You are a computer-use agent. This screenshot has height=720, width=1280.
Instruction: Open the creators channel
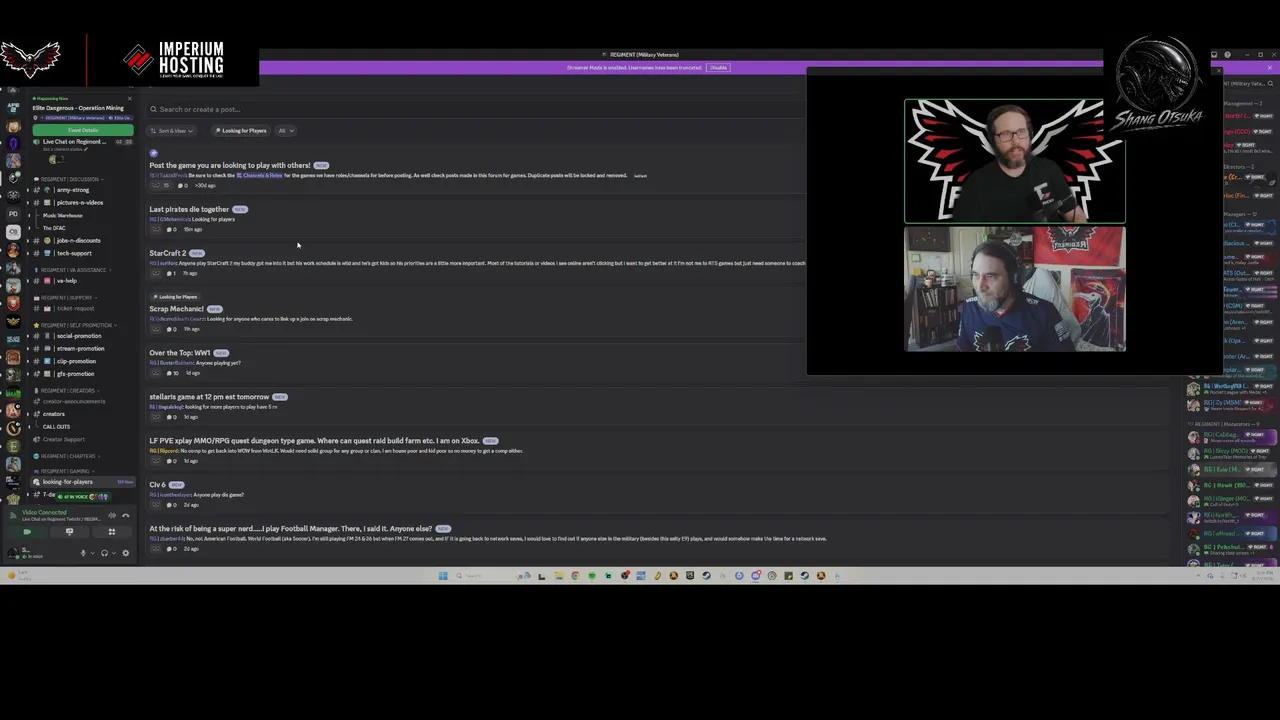coord(54,414)
